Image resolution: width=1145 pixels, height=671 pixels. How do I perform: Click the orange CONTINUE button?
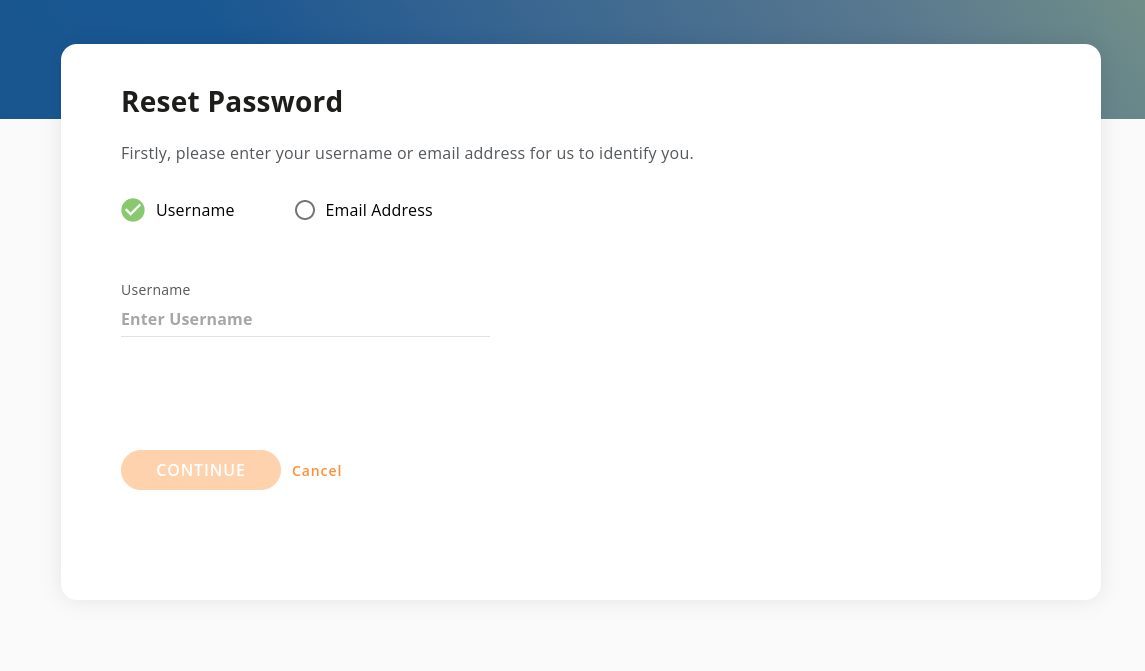(201, 470)
